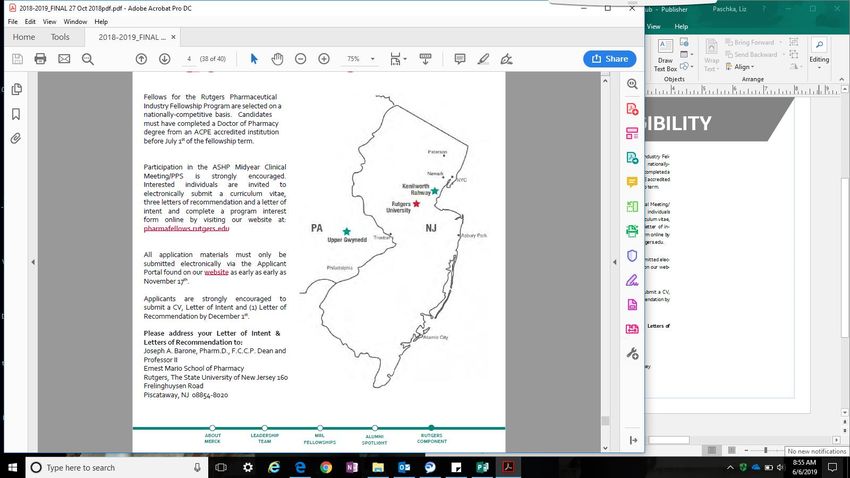Switch to the Tools tab
This screenshot has height=478, width=850.
(60, 37)
